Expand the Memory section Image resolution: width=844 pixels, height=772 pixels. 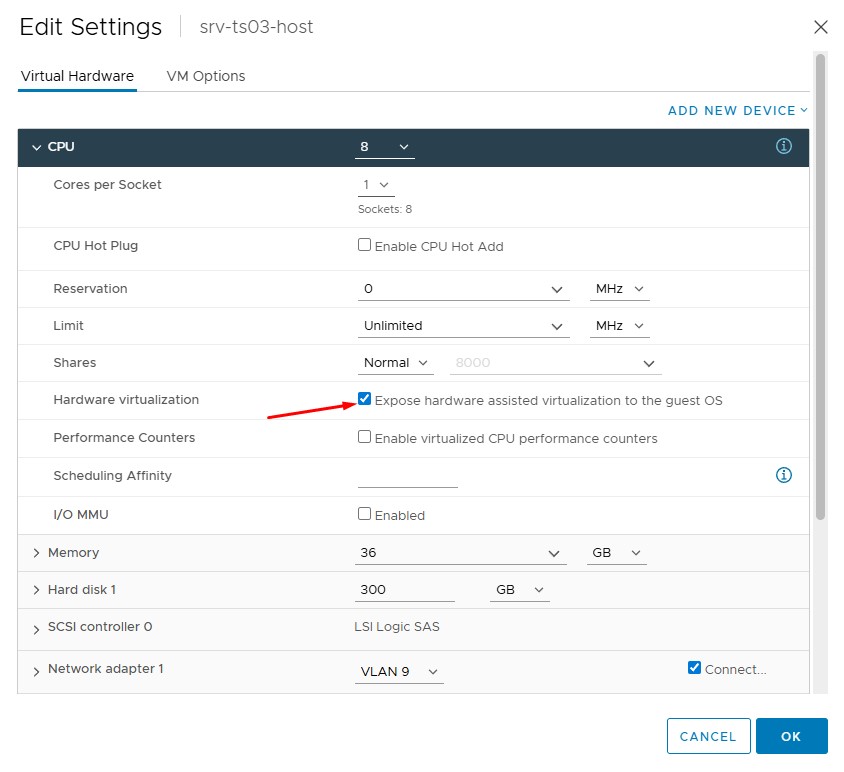click(37, 553)
